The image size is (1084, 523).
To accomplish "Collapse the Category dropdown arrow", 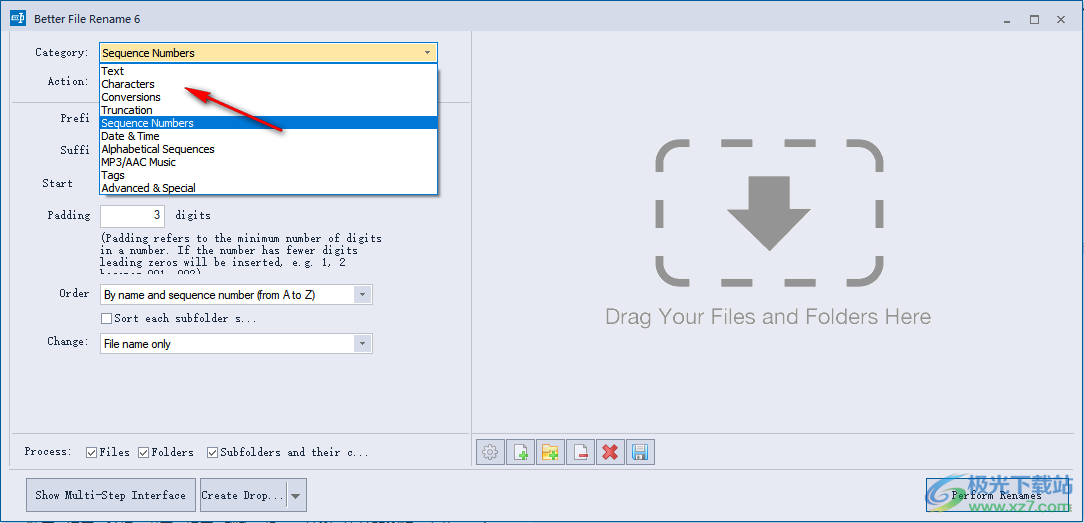I will [x=427, y=53].
